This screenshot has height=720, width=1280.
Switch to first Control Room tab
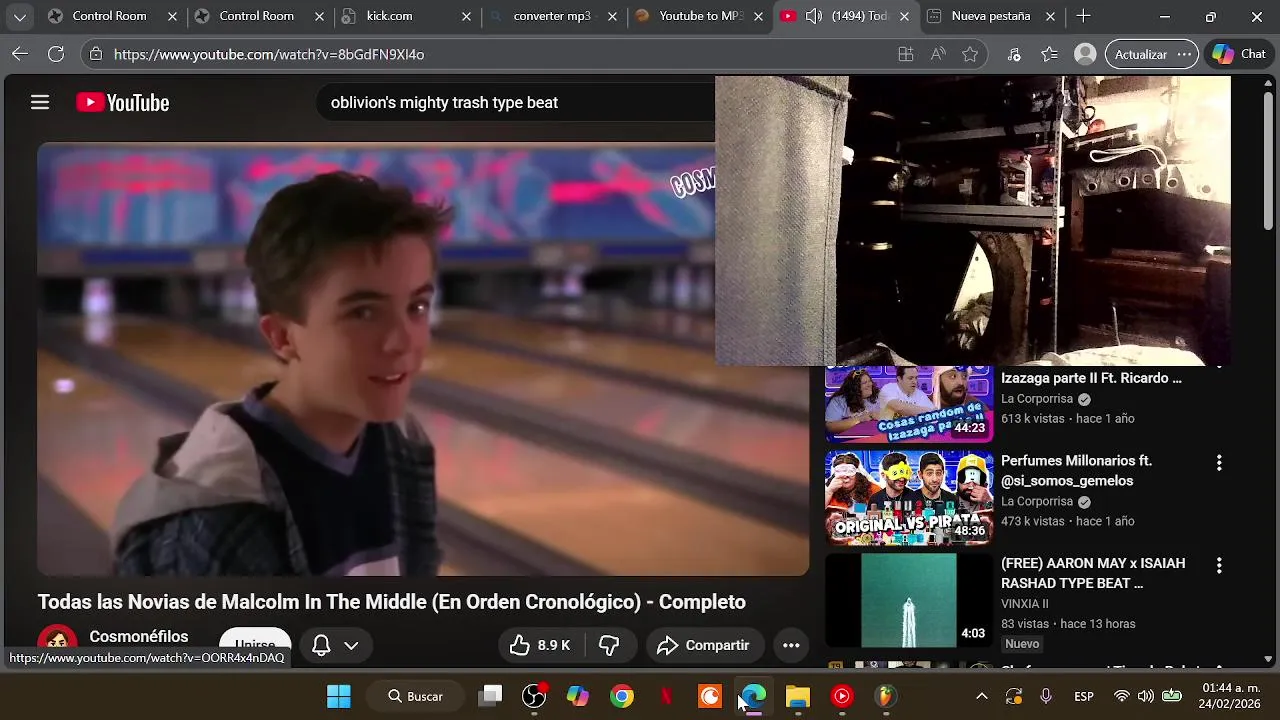coord(109,16)
